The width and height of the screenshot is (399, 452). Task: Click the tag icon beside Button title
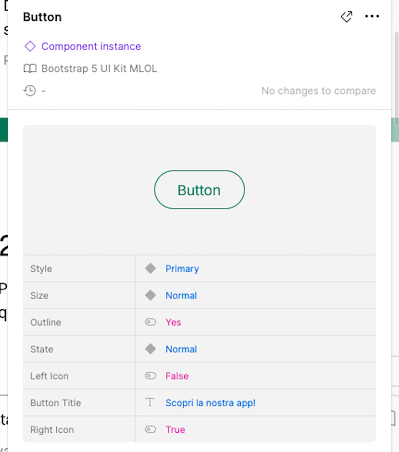[x=346, y=16]
